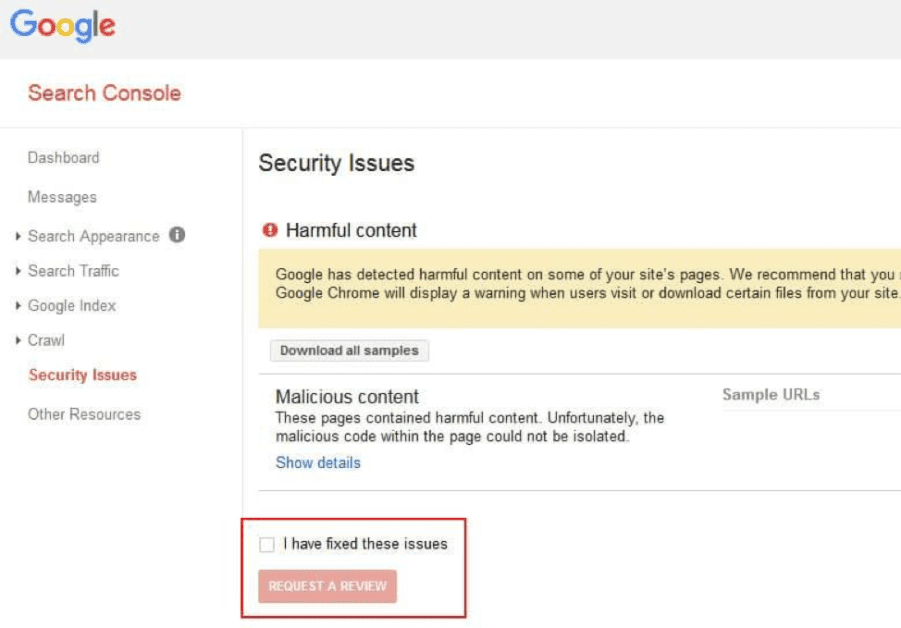The height and width of the screenshot is (628, 901).
Task: Click the Search Appearance info icon
Action: tap(177, 236)
